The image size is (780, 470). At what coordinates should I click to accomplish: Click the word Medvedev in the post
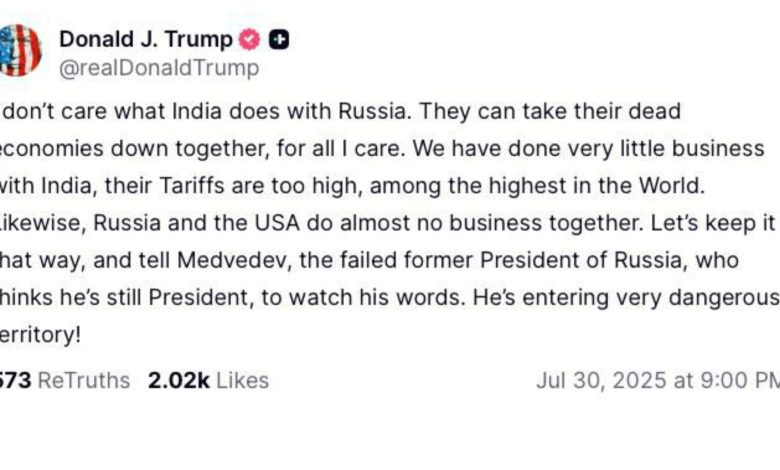[x=234, y=260]
